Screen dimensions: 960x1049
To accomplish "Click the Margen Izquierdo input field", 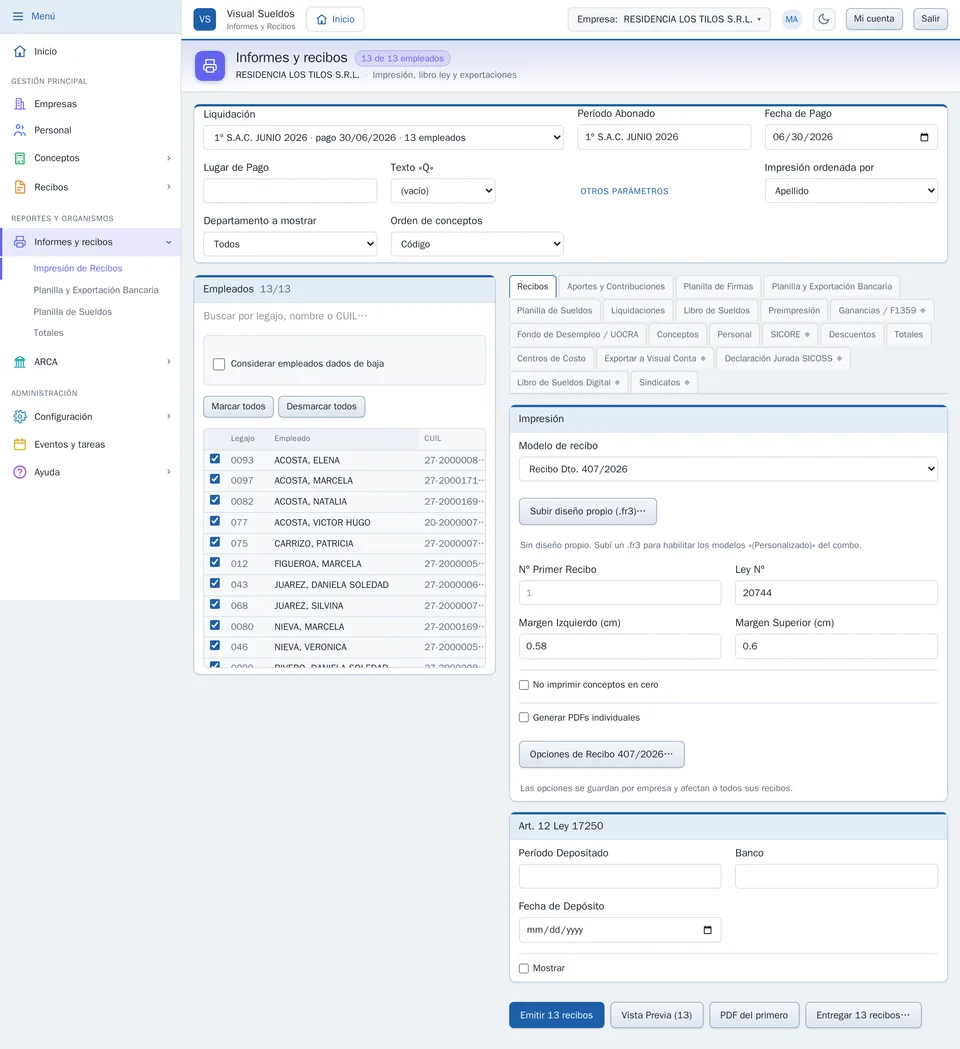I will pos(620,646).
